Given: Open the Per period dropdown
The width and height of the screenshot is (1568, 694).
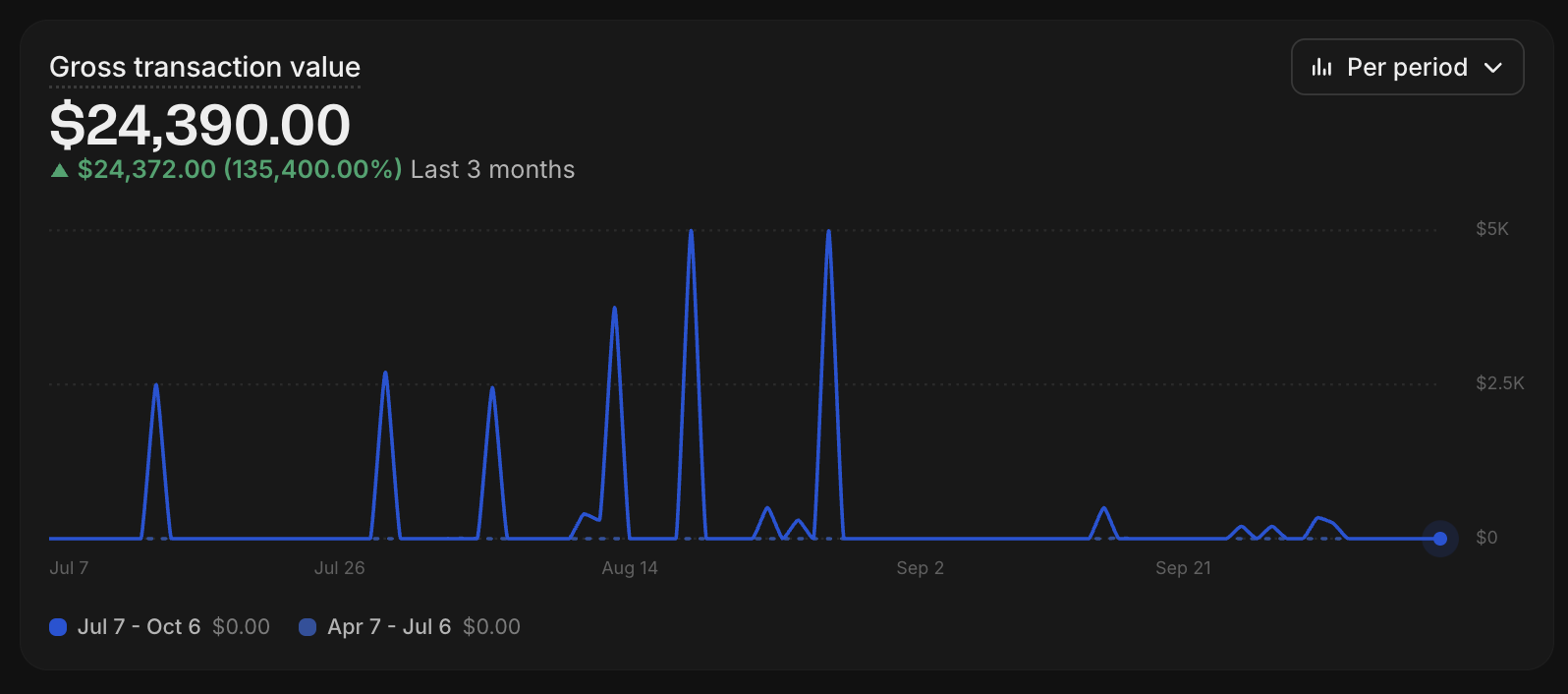Looking at the screenshot, I should pos(1407,67).
